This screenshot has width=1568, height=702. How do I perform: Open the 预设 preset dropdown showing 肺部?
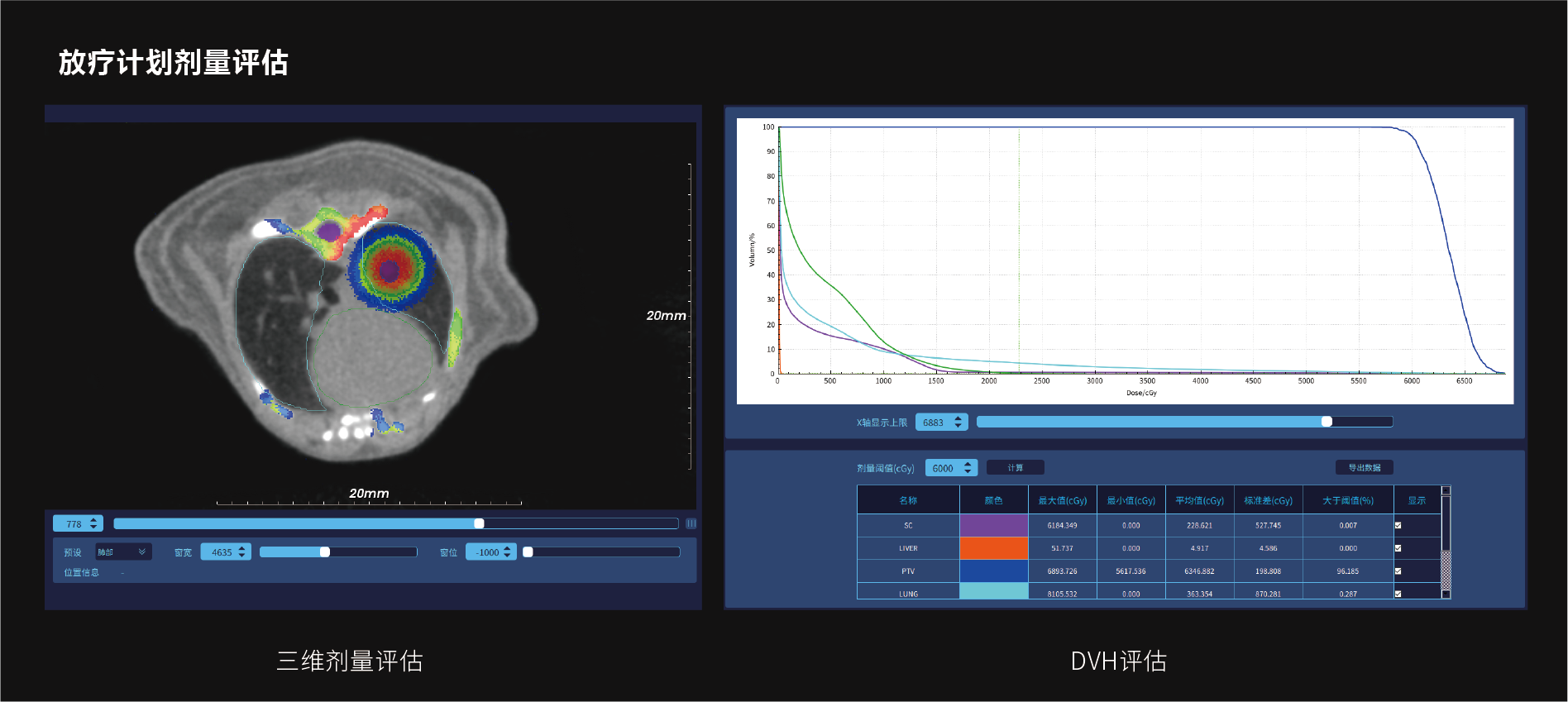coord(122,552)
